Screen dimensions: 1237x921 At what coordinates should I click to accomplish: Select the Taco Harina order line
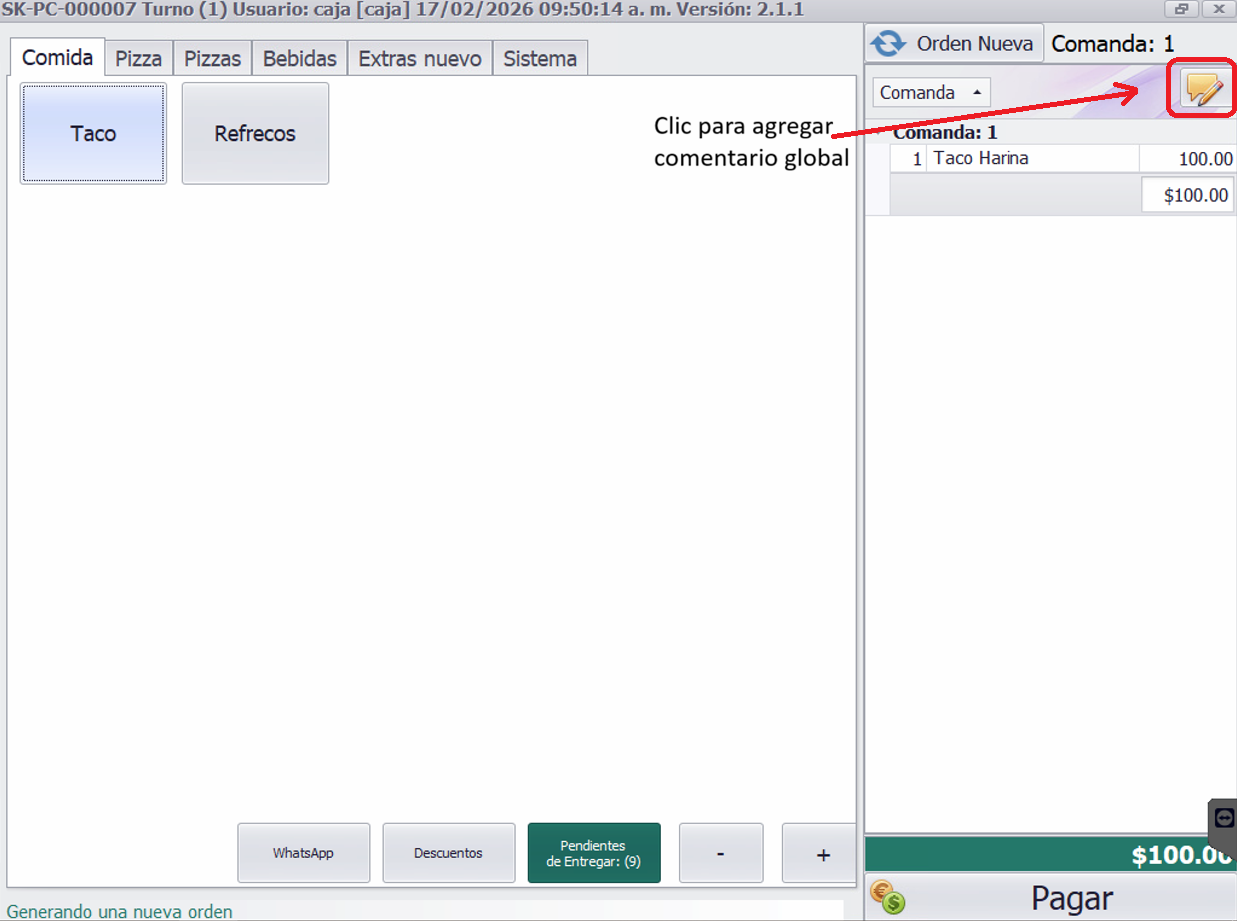coord(1030,158)
